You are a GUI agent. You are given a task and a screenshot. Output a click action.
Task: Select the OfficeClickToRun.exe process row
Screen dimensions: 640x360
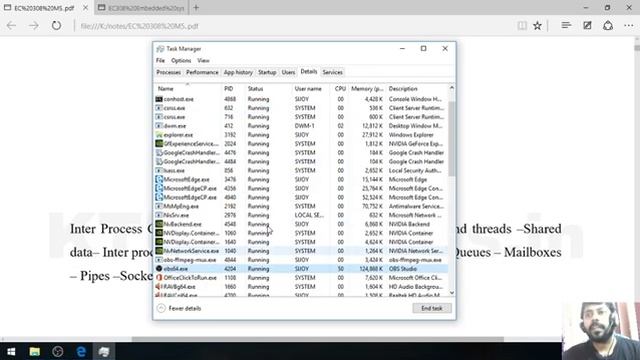pyautogui.click(x=301, y=278)
